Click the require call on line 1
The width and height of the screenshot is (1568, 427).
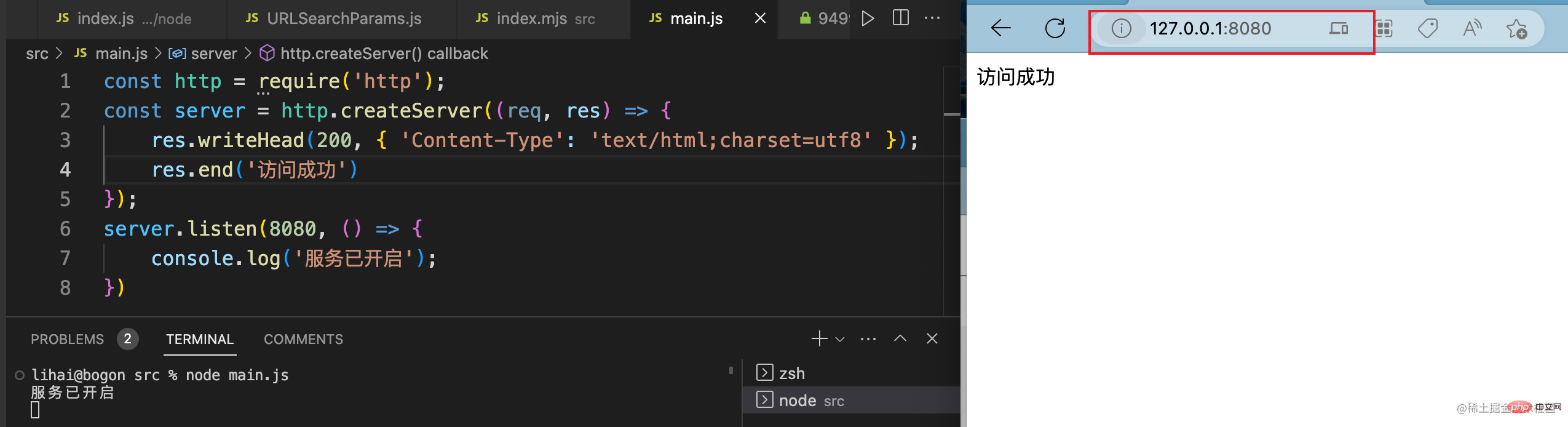[299, 81]
